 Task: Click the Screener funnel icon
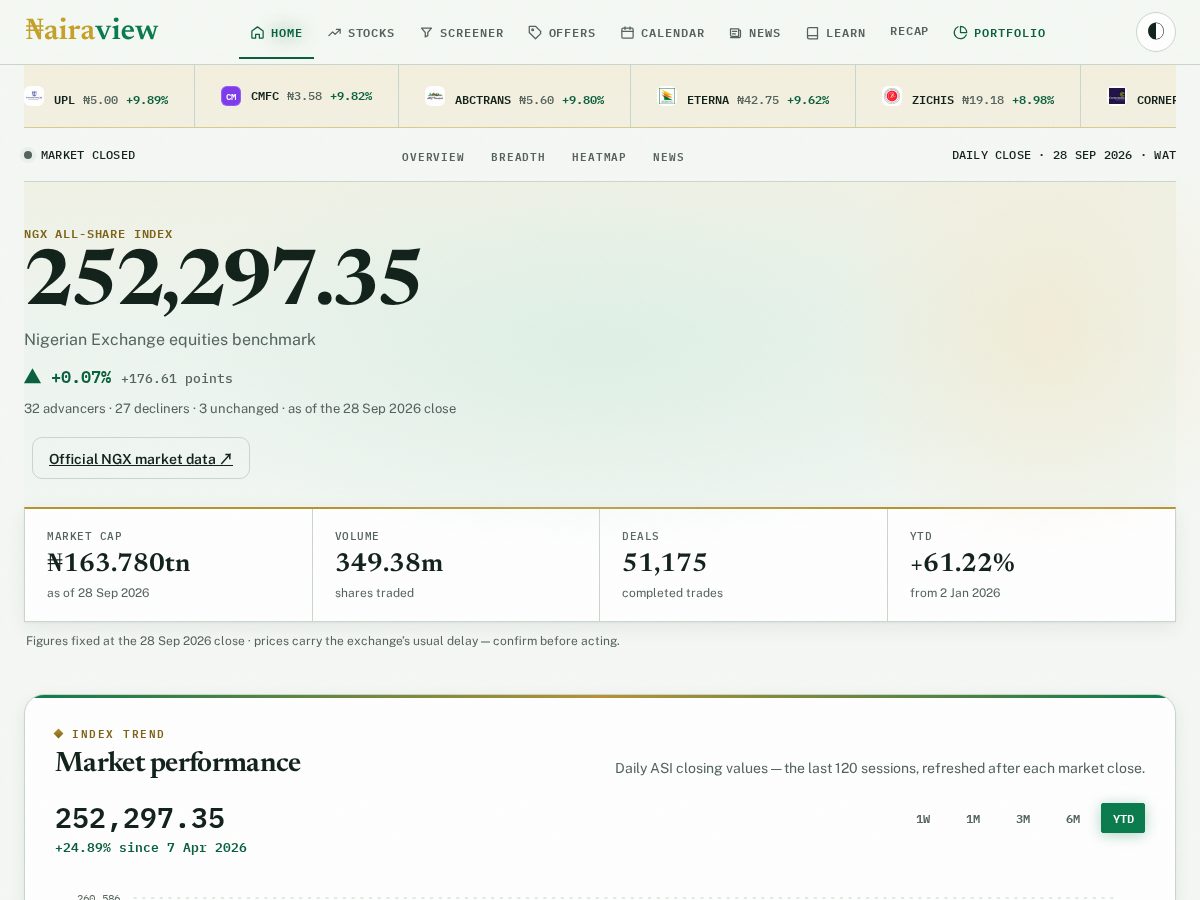[x=427, y=33]
